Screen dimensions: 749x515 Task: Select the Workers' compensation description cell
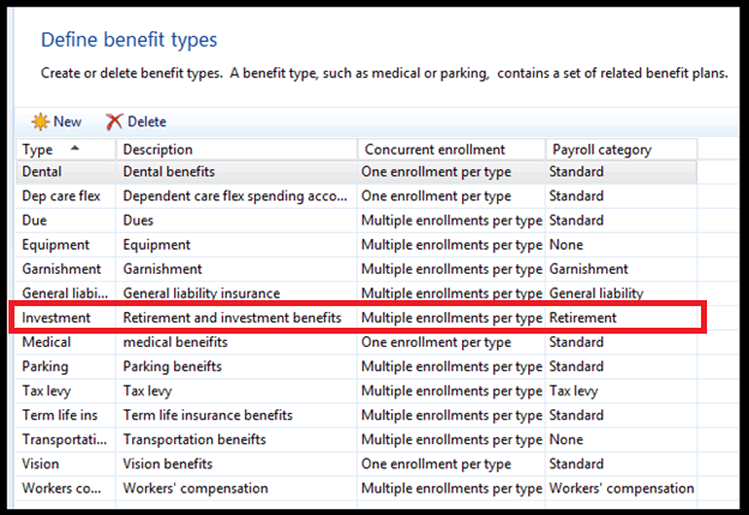click(x=236, y=488)
